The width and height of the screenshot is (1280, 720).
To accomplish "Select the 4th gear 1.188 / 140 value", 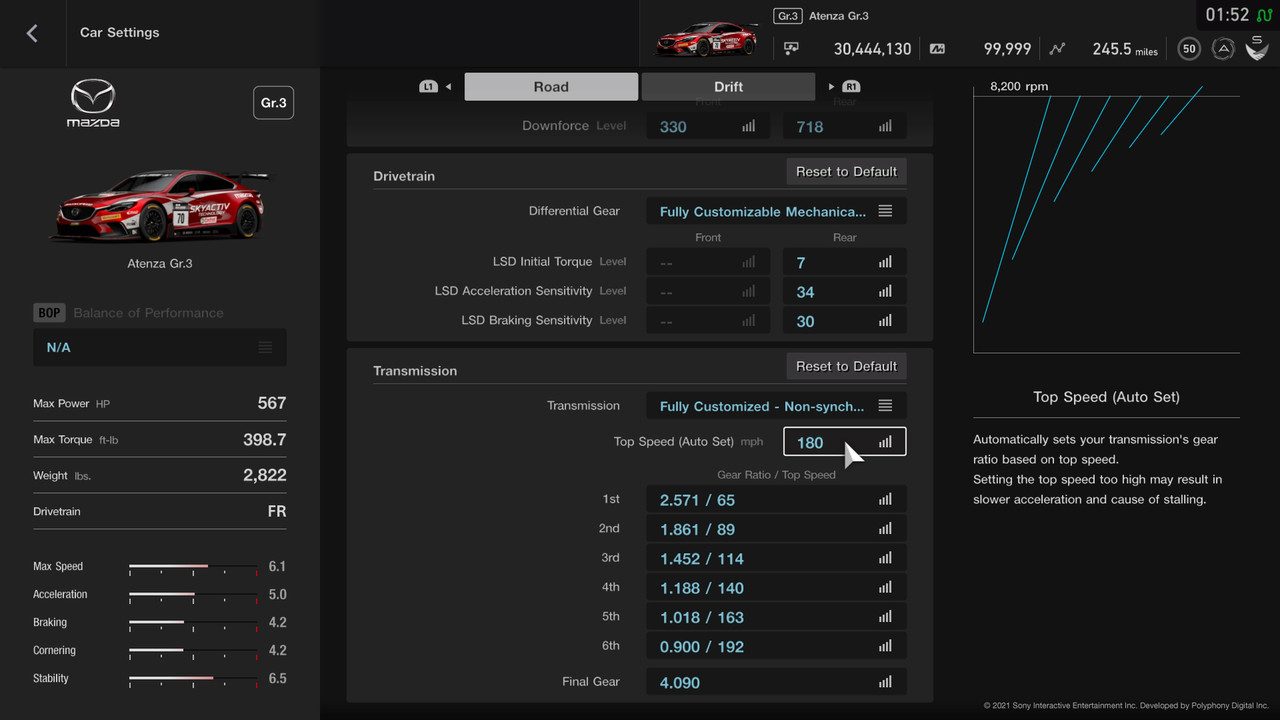I will click(x=776, y=588).
